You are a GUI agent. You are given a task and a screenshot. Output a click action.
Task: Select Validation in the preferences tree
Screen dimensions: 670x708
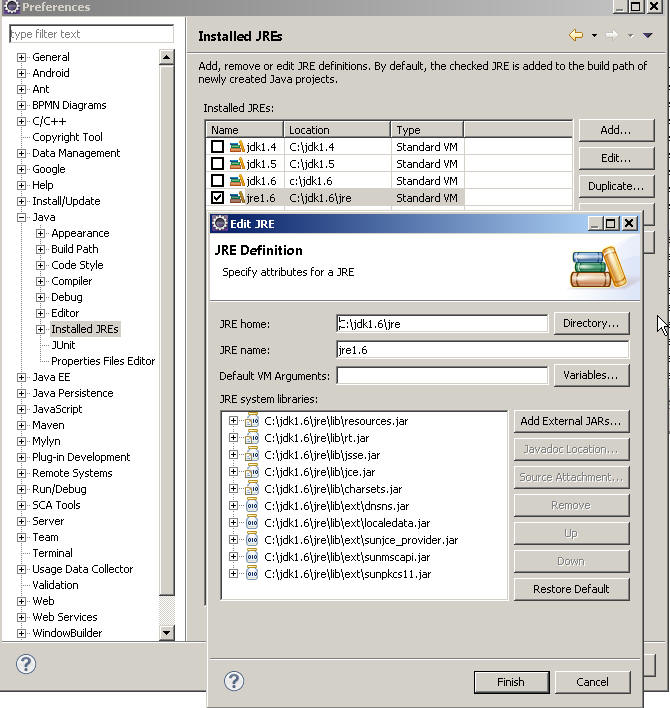coord(55,585)
